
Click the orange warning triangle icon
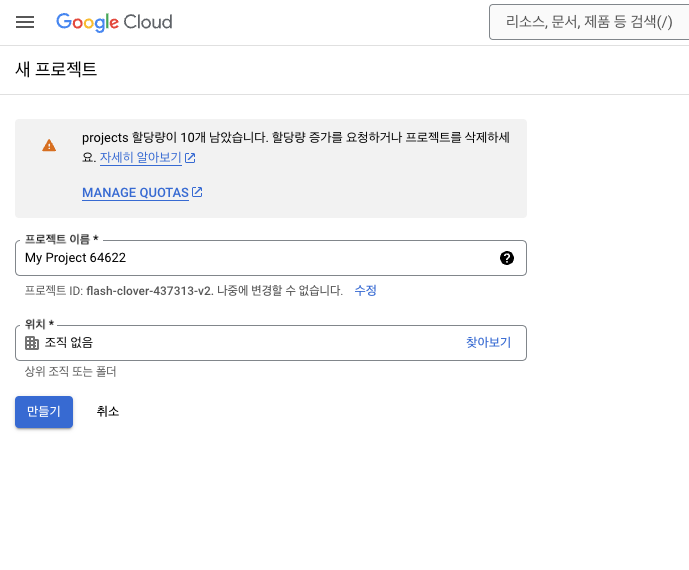coord(49,145)
